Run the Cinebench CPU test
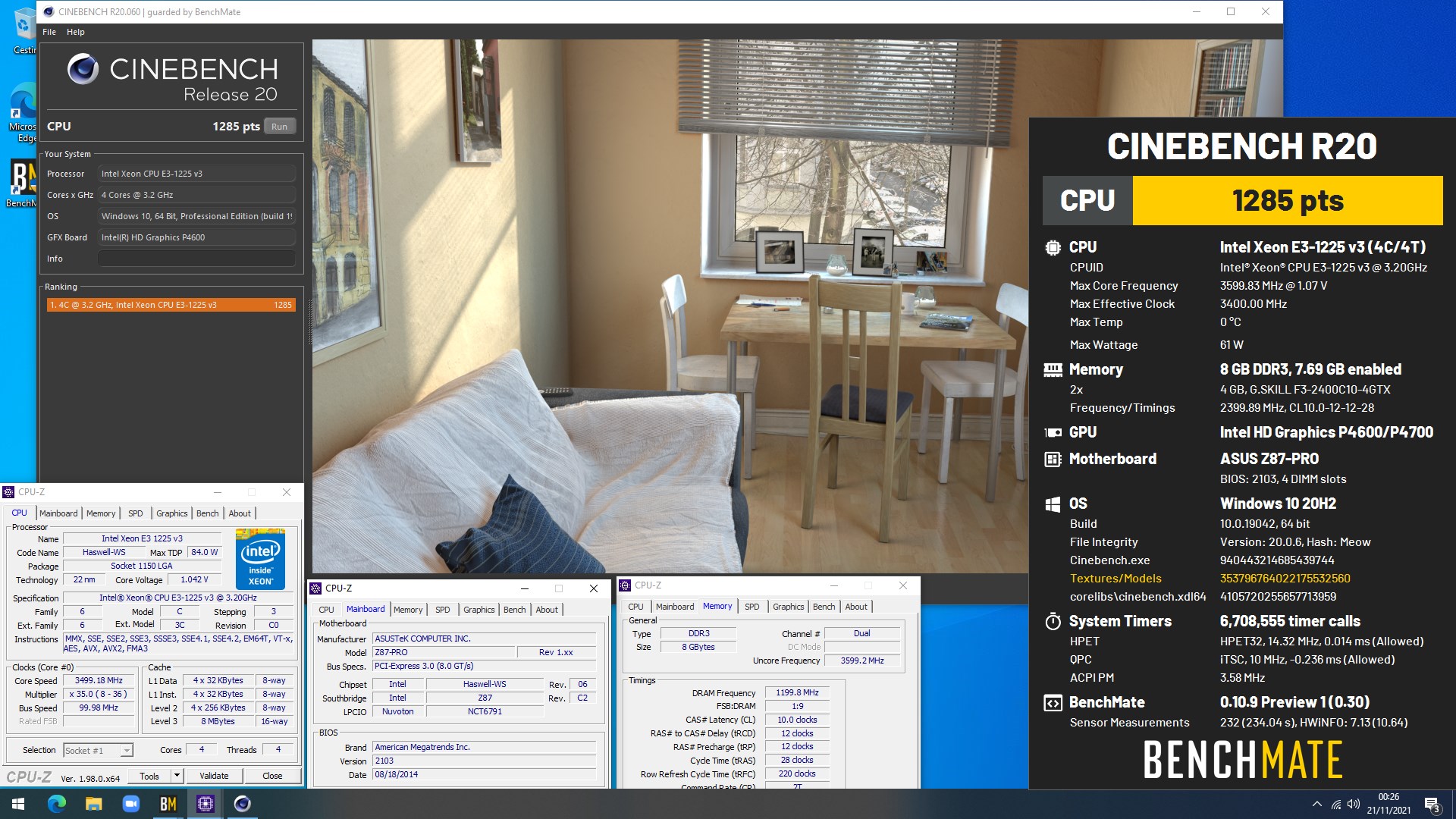The height and width of the screenshot is (819, 1456). tap(279, 127)
